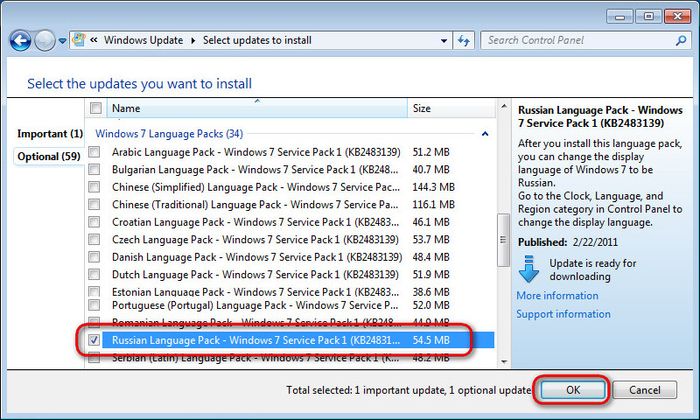This screenshot has height=420, width=700.
Task: Click the Forward navigation arrow button
Action: pos(45,41)
